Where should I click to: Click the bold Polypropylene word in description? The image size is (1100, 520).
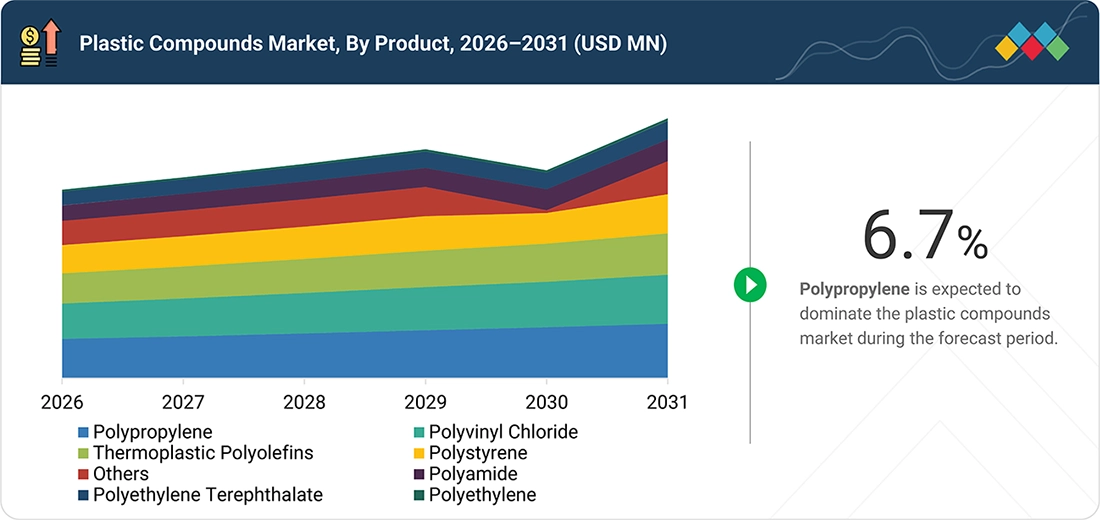pos(854,289)
